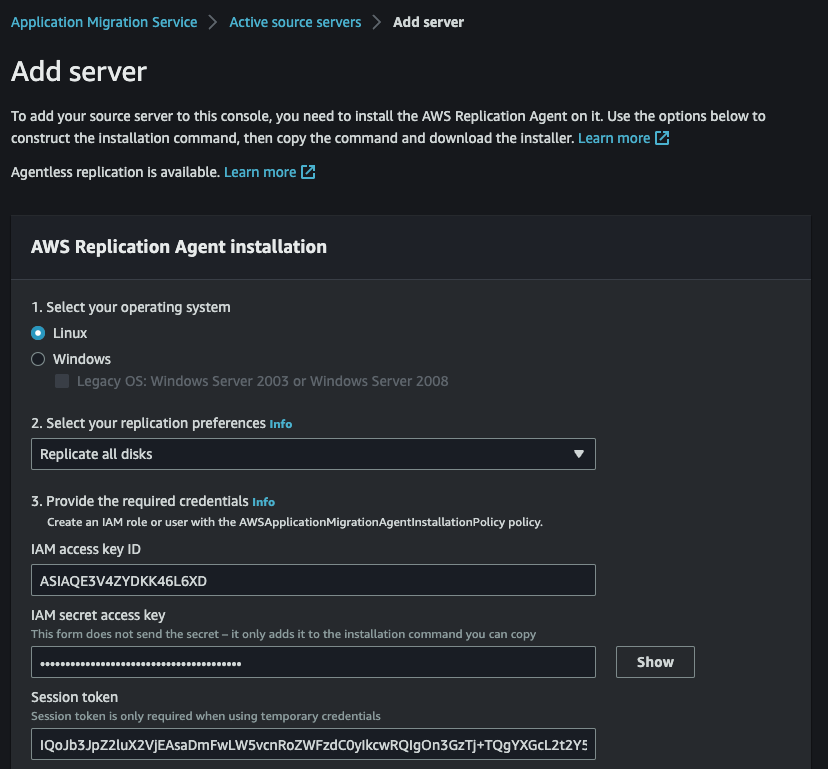Image resolution: width=828 pixels, height=769 pixels.
Task: Click the dropdown arrow in replication preferences
Action: [x=579, y=454]
